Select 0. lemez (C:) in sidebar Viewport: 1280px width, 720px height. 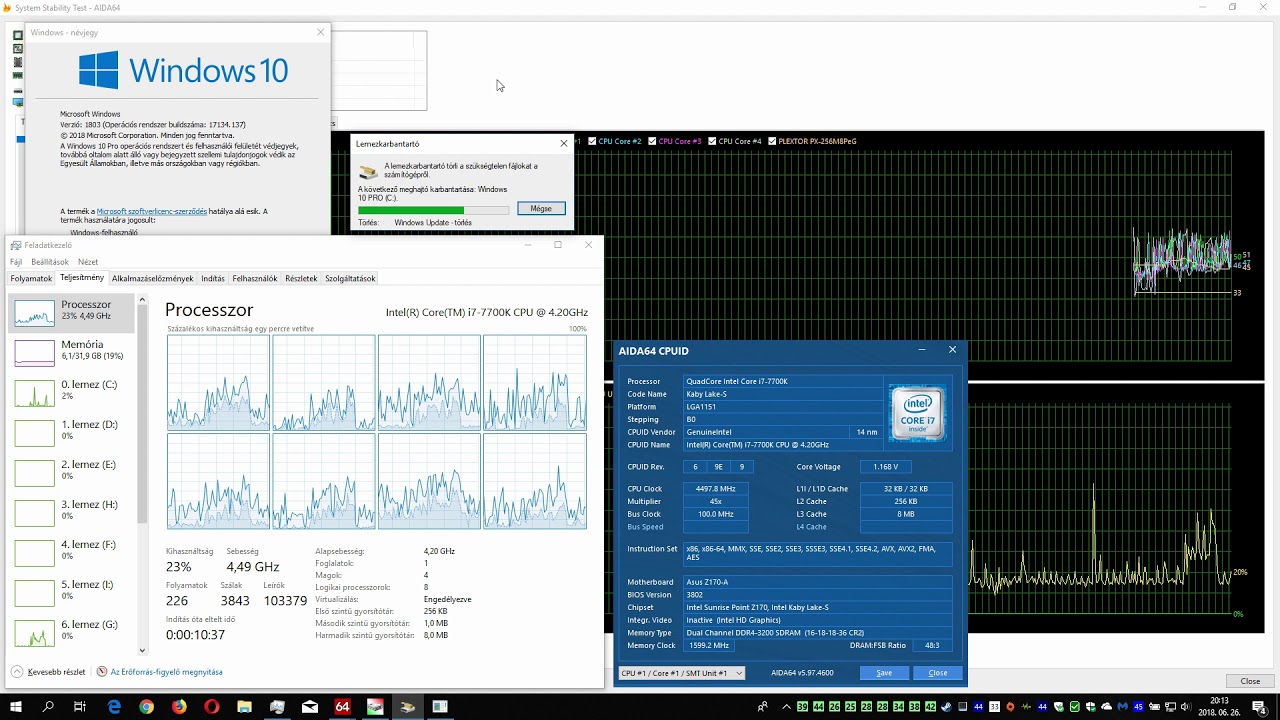click(x=72, y=392)
